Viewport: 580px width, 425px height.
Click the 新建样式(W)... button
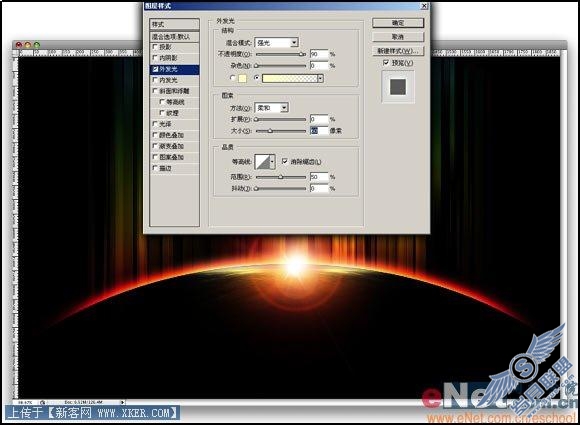[x=398, y=51]
